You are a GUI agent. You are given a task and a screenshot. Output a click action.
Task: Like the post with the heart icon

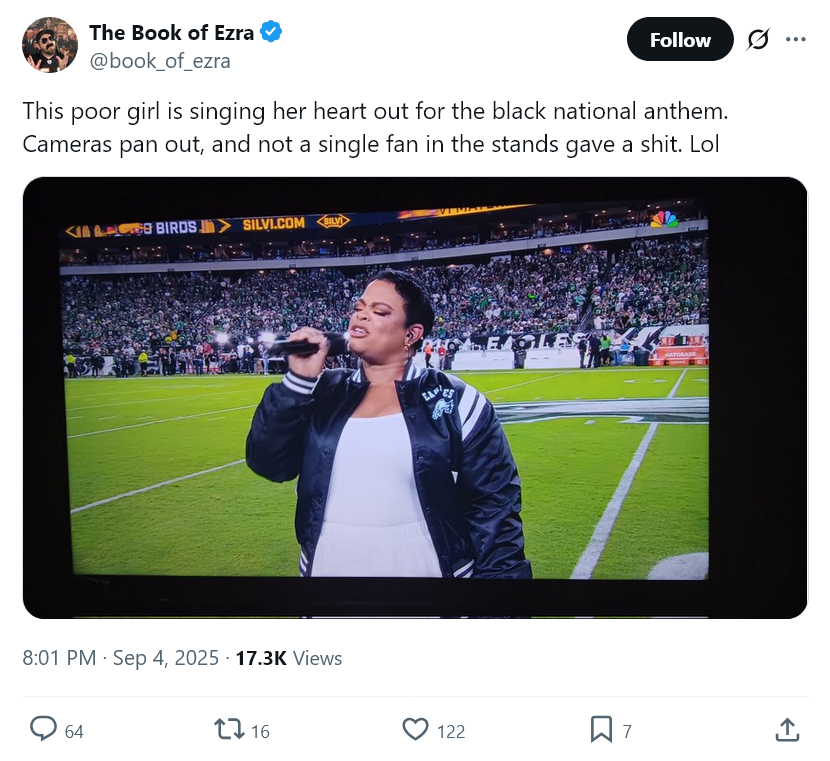415,730
